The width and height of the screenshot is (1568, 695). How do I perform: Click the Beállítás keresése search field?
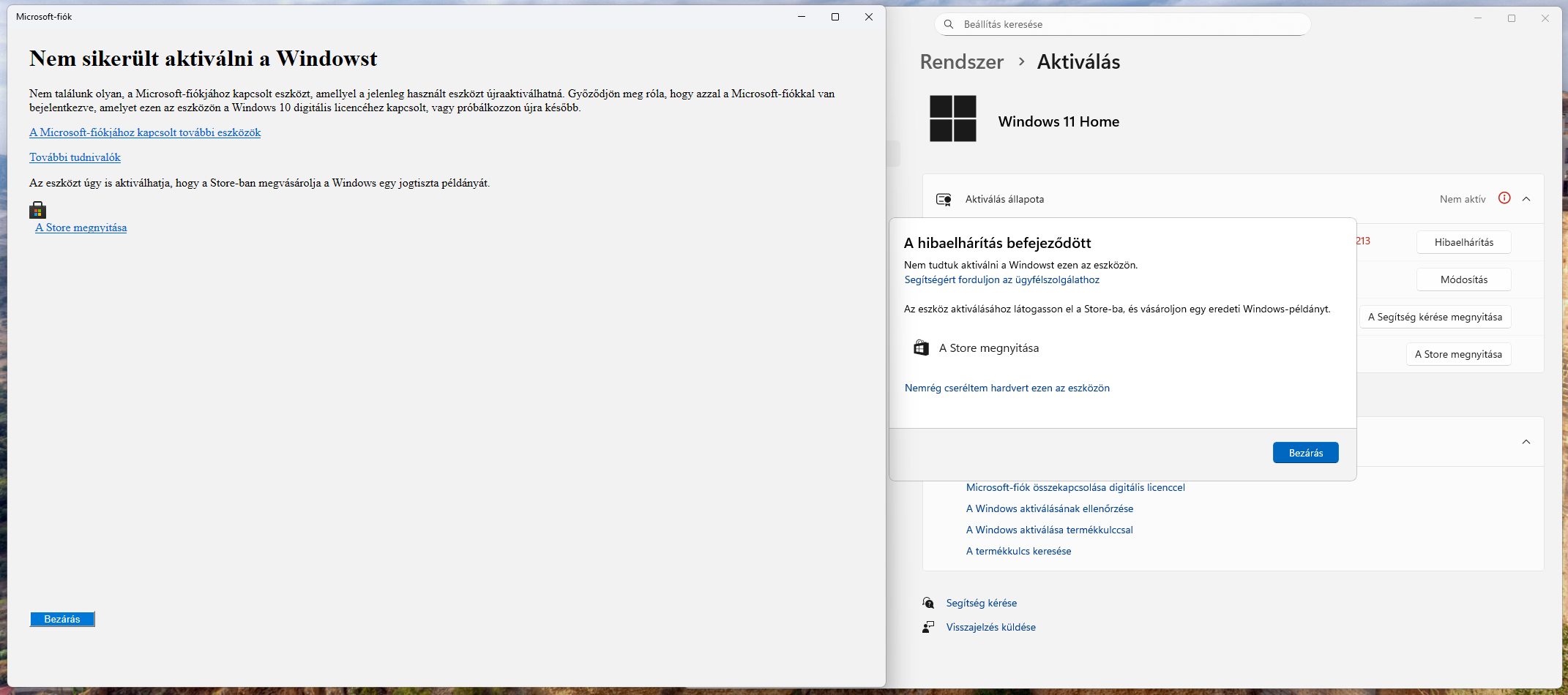1122,24
